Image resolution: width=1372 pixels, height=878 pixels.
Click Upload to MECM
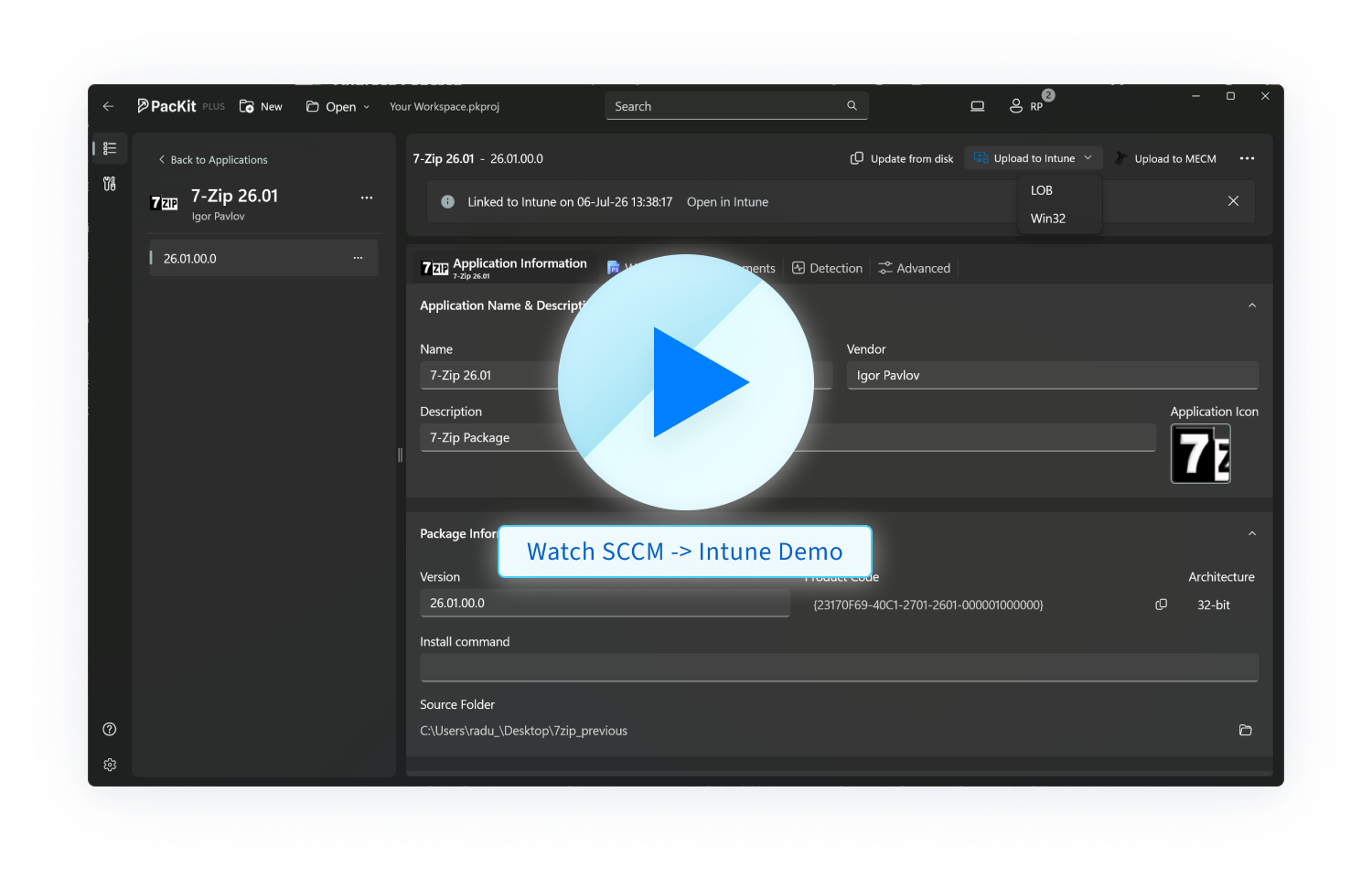(x=1165, y=158)
